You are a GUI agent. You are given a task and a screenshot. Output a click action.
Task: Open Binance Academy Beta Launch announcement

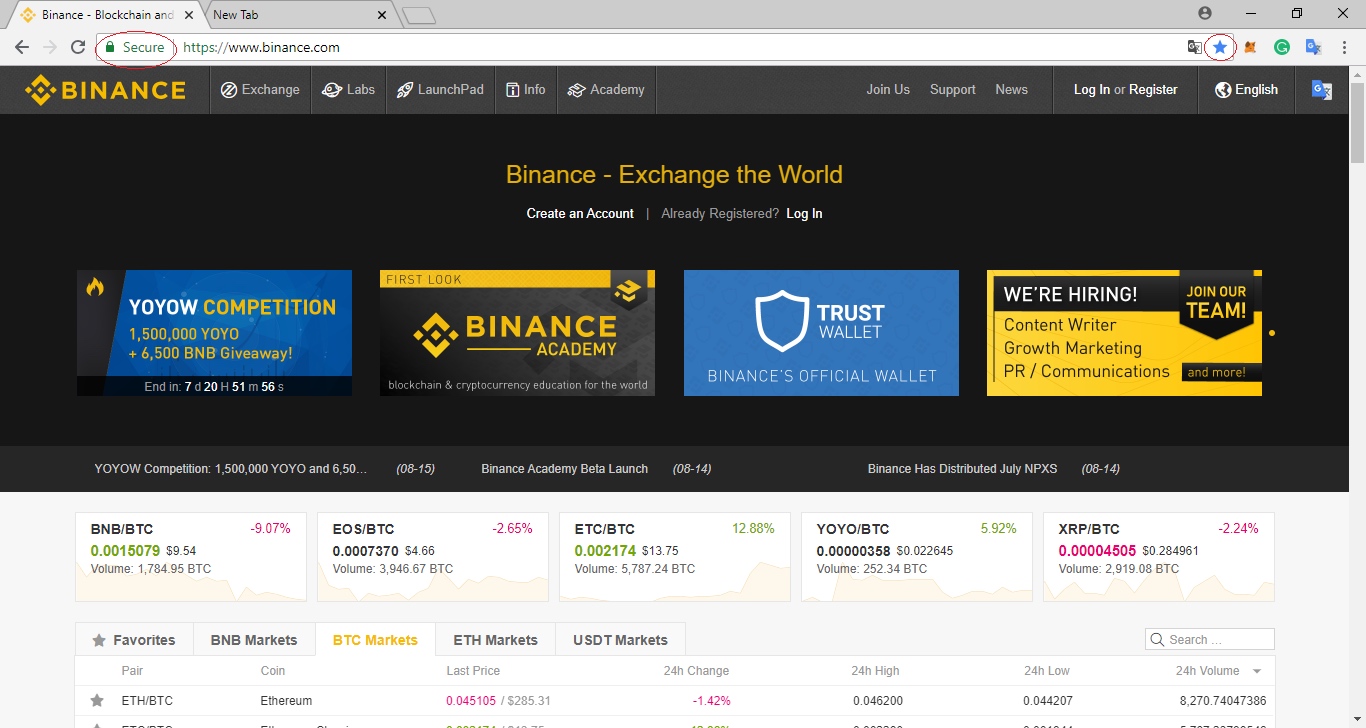(564, 469)
